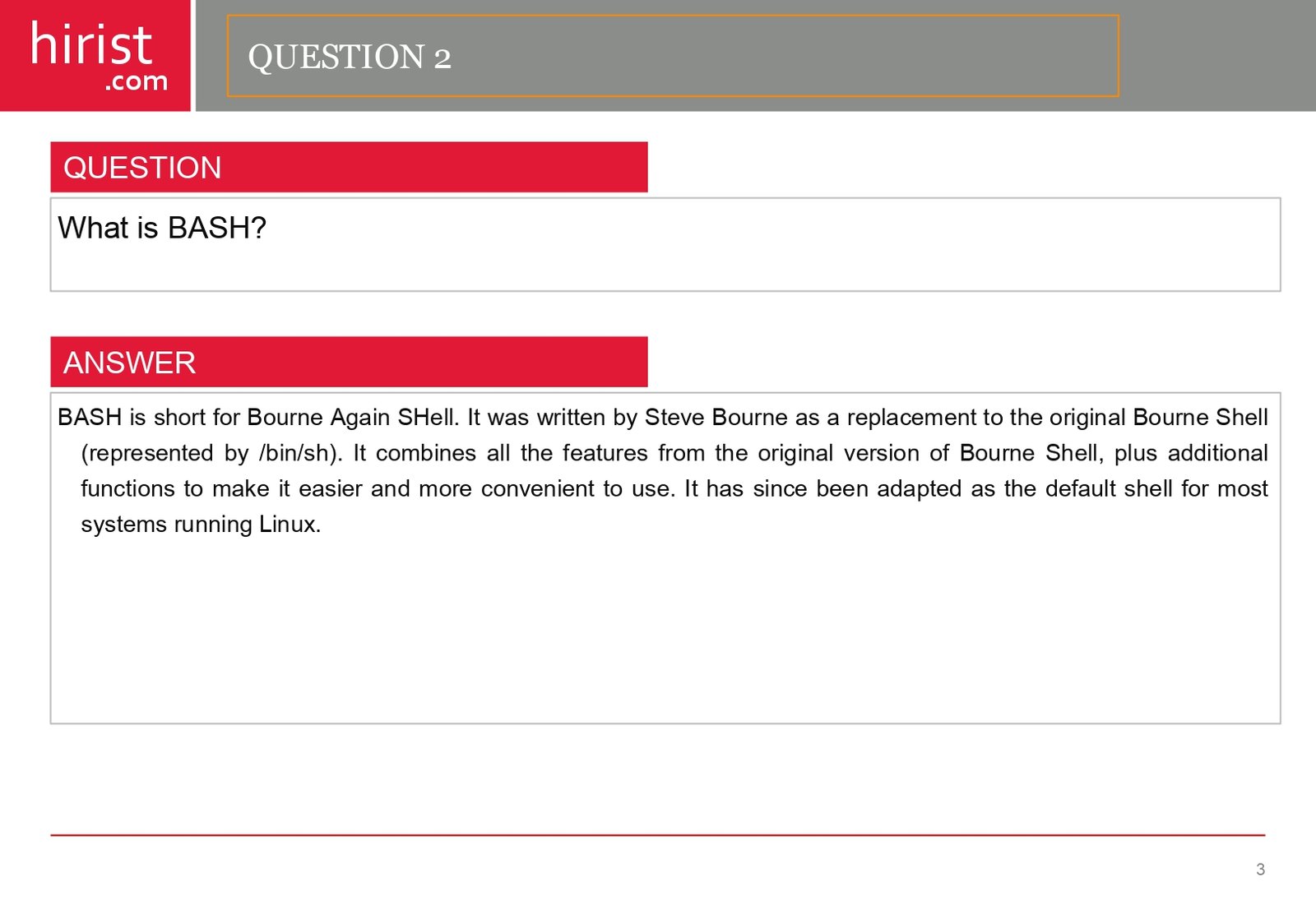1316x911 pixels.
Task: Click the red QUESTION header bar
Action: click(349, 167)
